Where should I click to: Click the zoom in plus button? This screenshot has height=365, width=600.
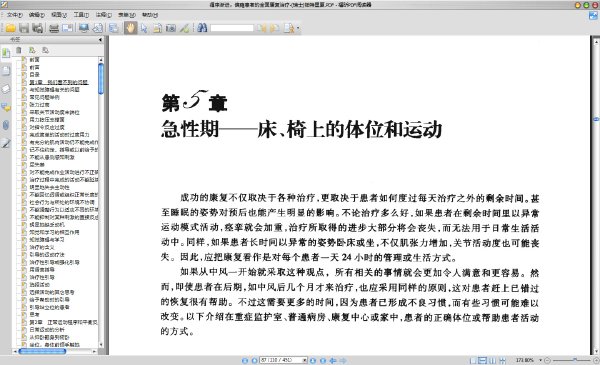(596, 360)
